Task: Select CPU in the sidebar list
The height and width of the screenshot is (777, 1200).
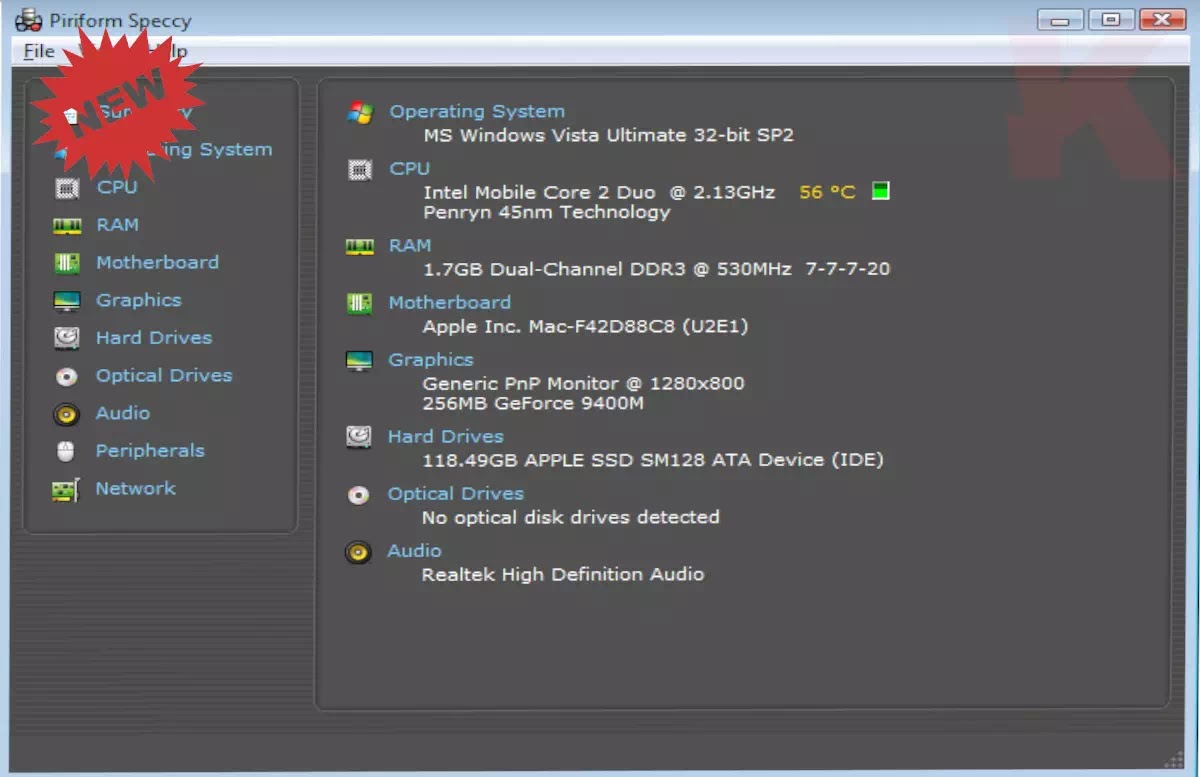Action: (x=117, y=187)
